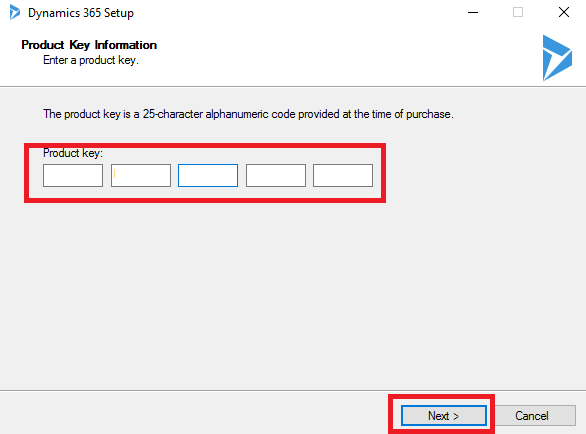Click the third highlighted product key box
The image size is (586, 434).
pyautogui.click(x=208, y=175)
